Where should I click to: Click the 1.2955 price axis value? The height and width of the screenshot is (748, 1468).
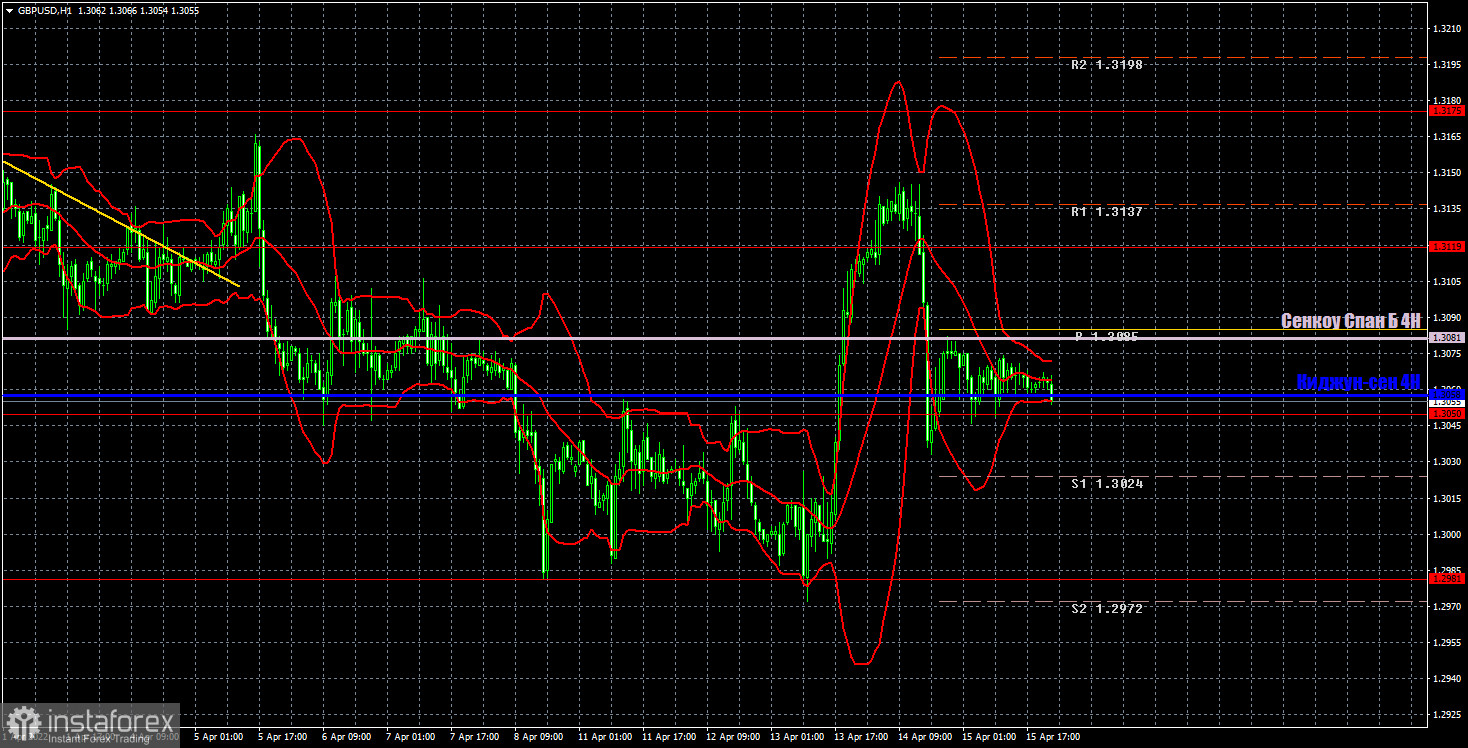(x=1448, y=643)
